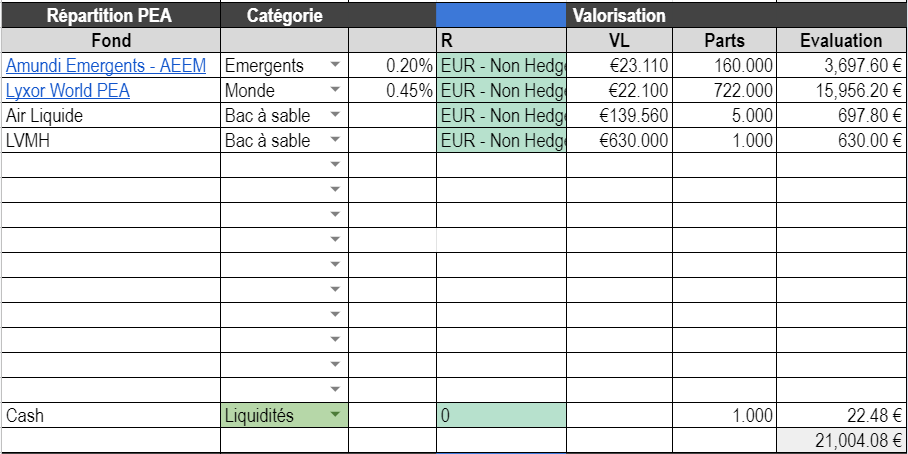Click the 722.000 Parts cell

point(724,91)
